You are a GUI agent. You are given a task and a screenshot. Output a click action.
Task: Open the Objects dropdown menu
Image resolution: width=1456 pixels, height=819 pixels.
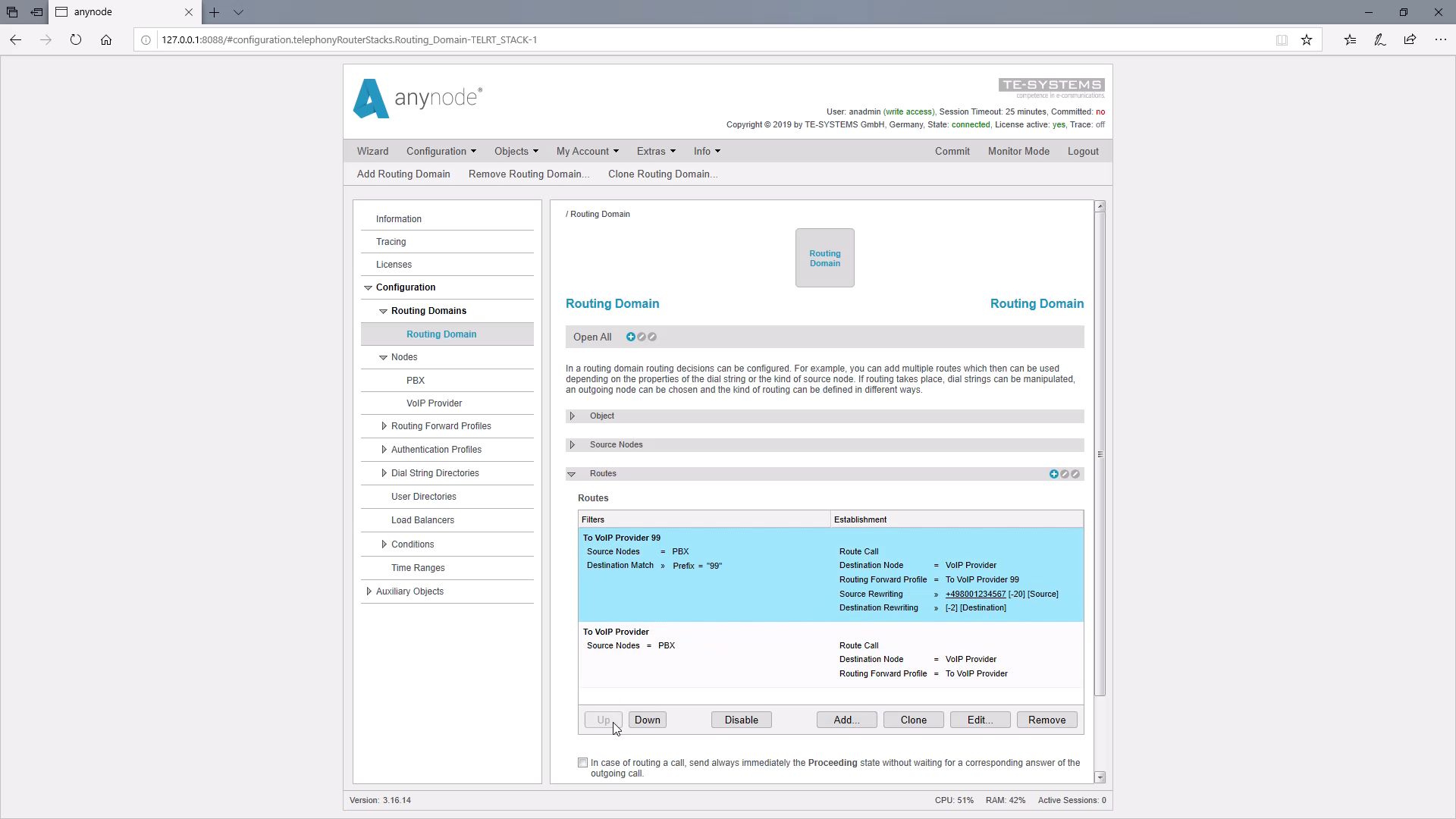pos(516,151)
